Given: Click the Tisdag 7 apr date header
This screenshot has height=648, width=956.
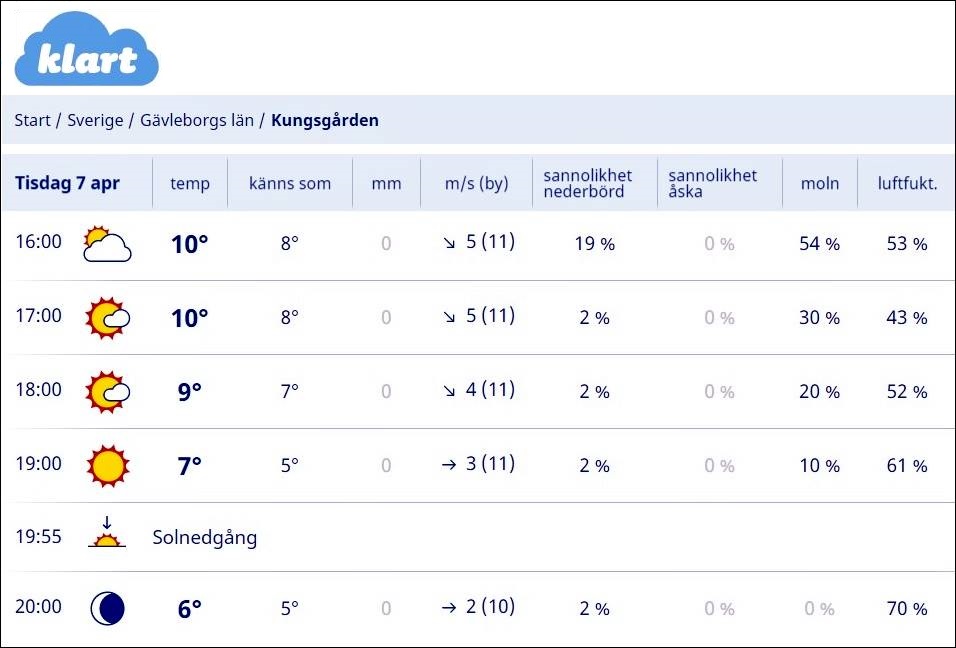Looking at the screenshot, I should pos(67,183).
